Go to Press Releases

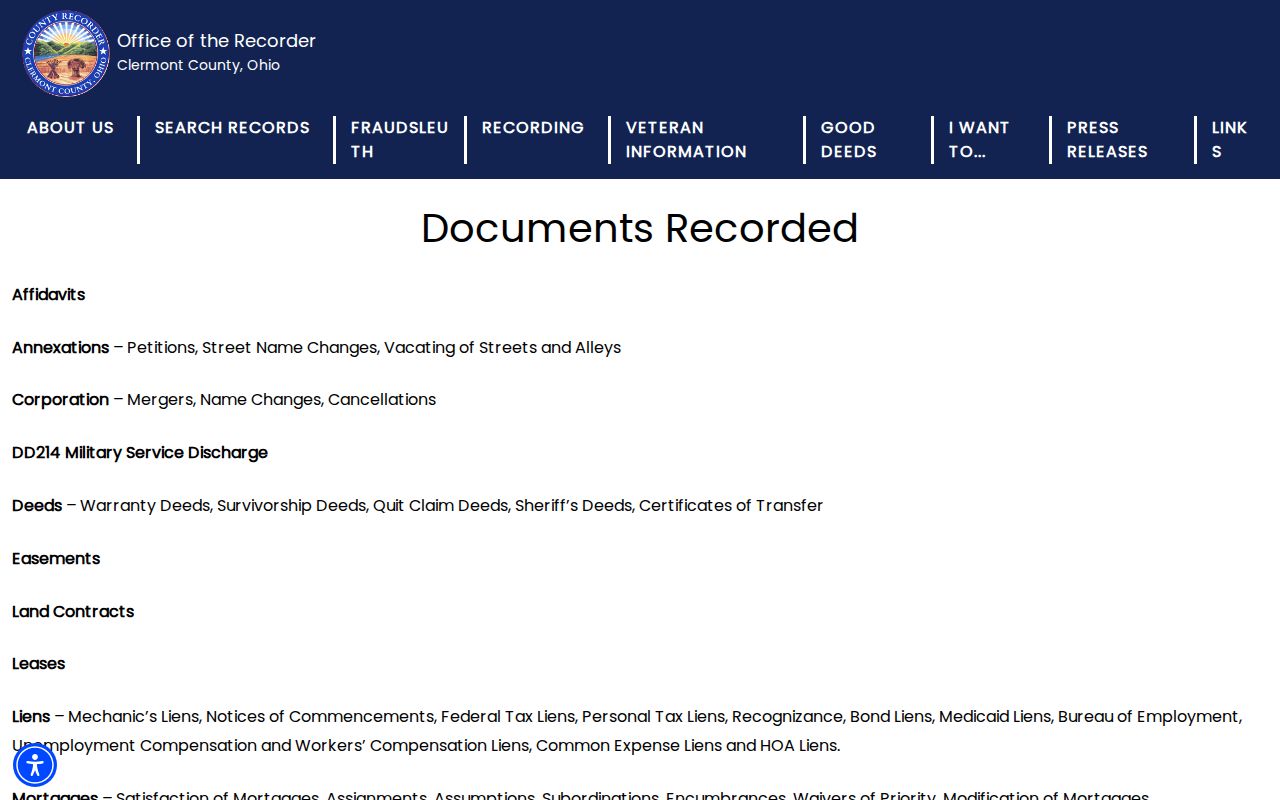click(1107, 140)
